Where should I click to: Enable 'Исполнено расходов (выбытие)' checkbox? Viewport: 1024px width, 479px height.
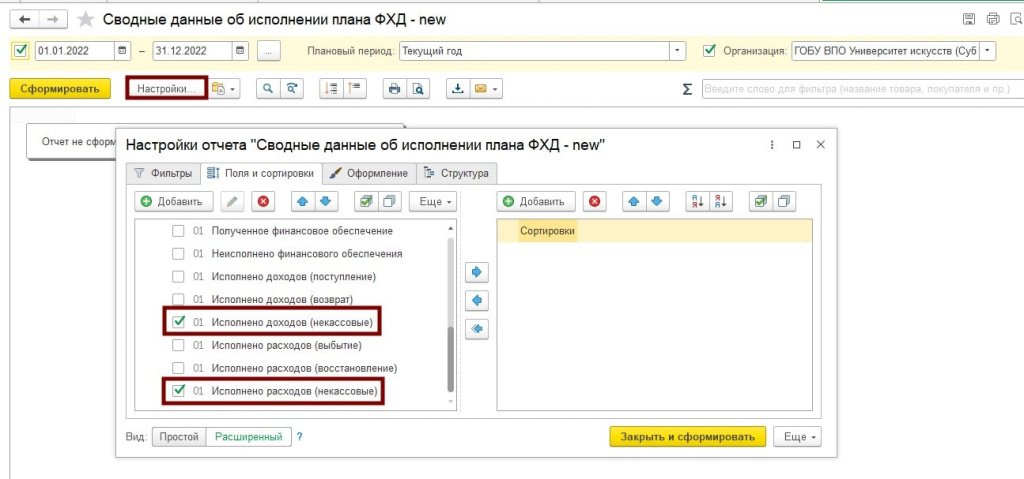[x=178, y=345]
